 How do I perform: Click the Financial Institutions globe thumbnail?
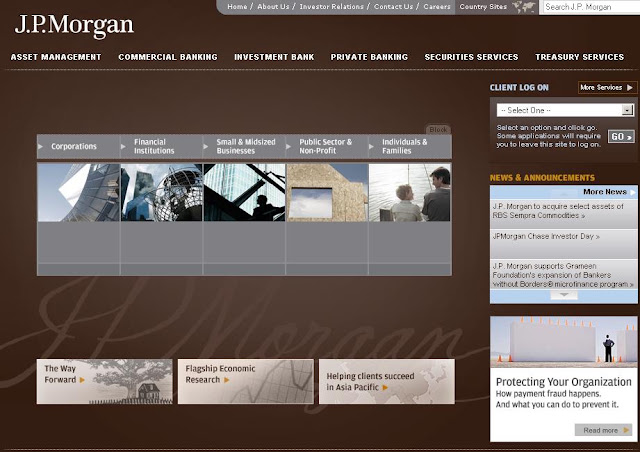[x=162, y=193]
